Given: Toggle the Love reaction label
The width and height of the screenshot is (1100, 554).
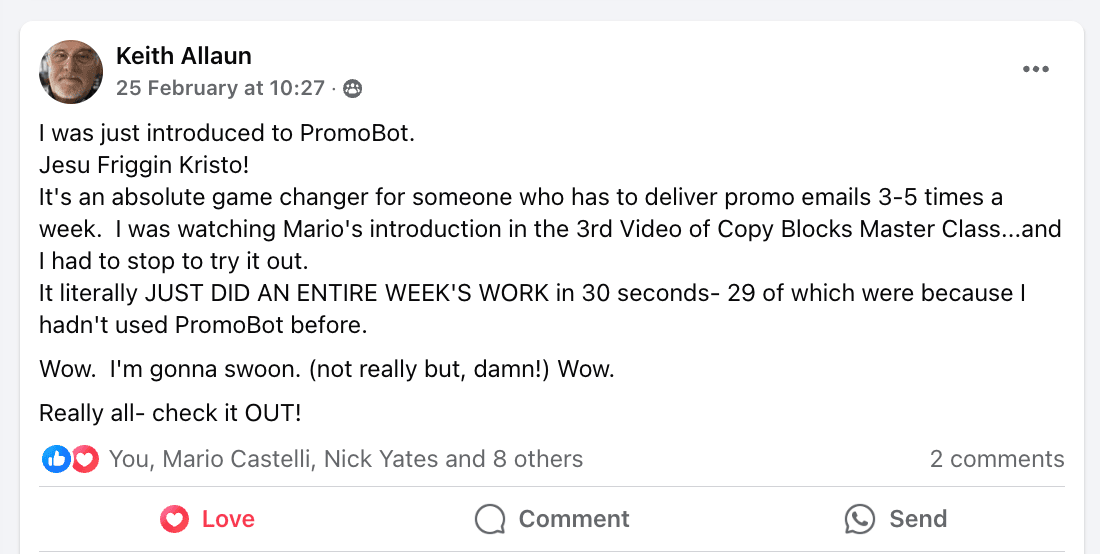Looking at the screenshot, I should tap(228, 519).
